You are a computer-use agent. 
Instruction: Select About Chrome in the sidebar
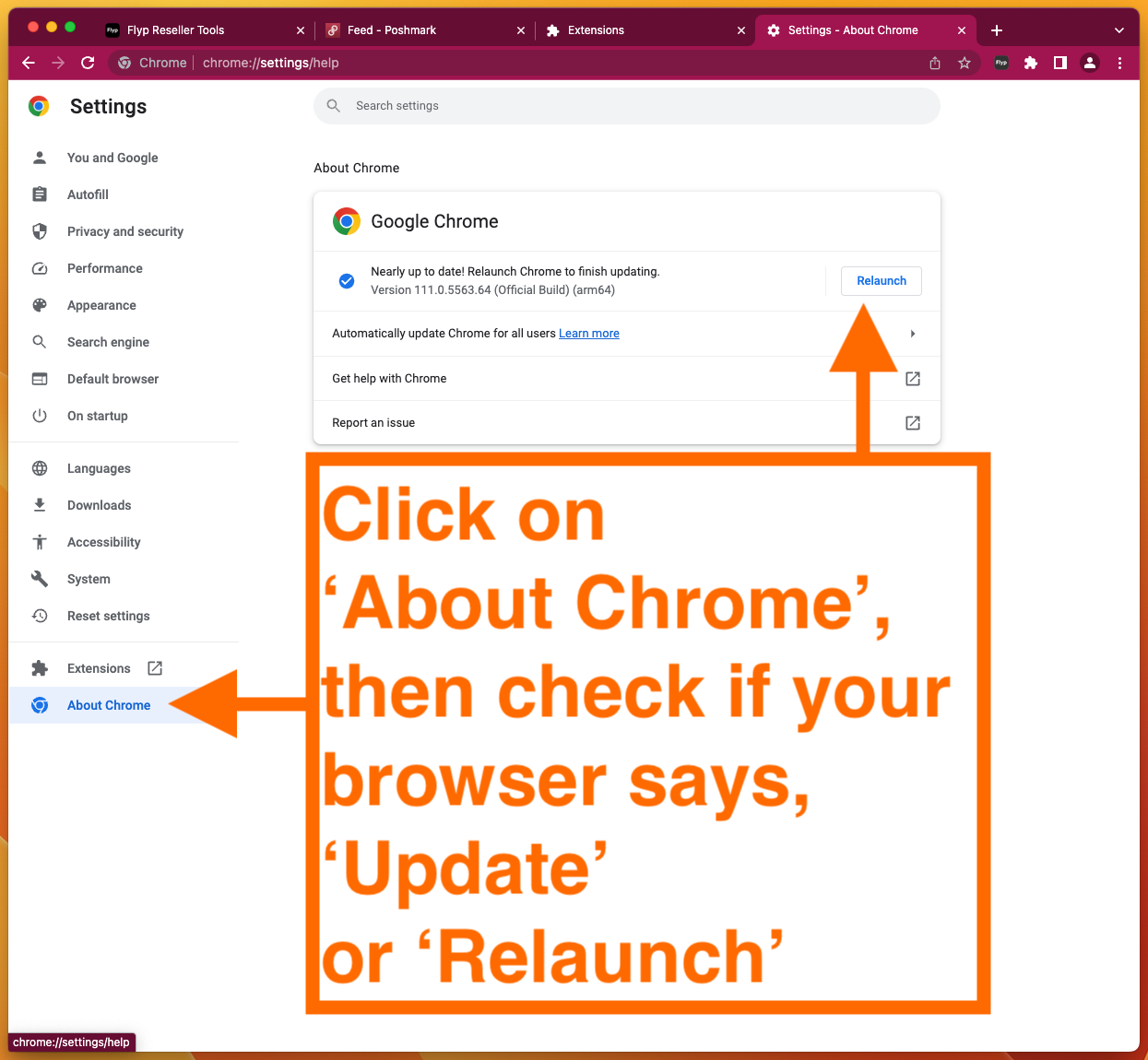[x=109, y=705]
